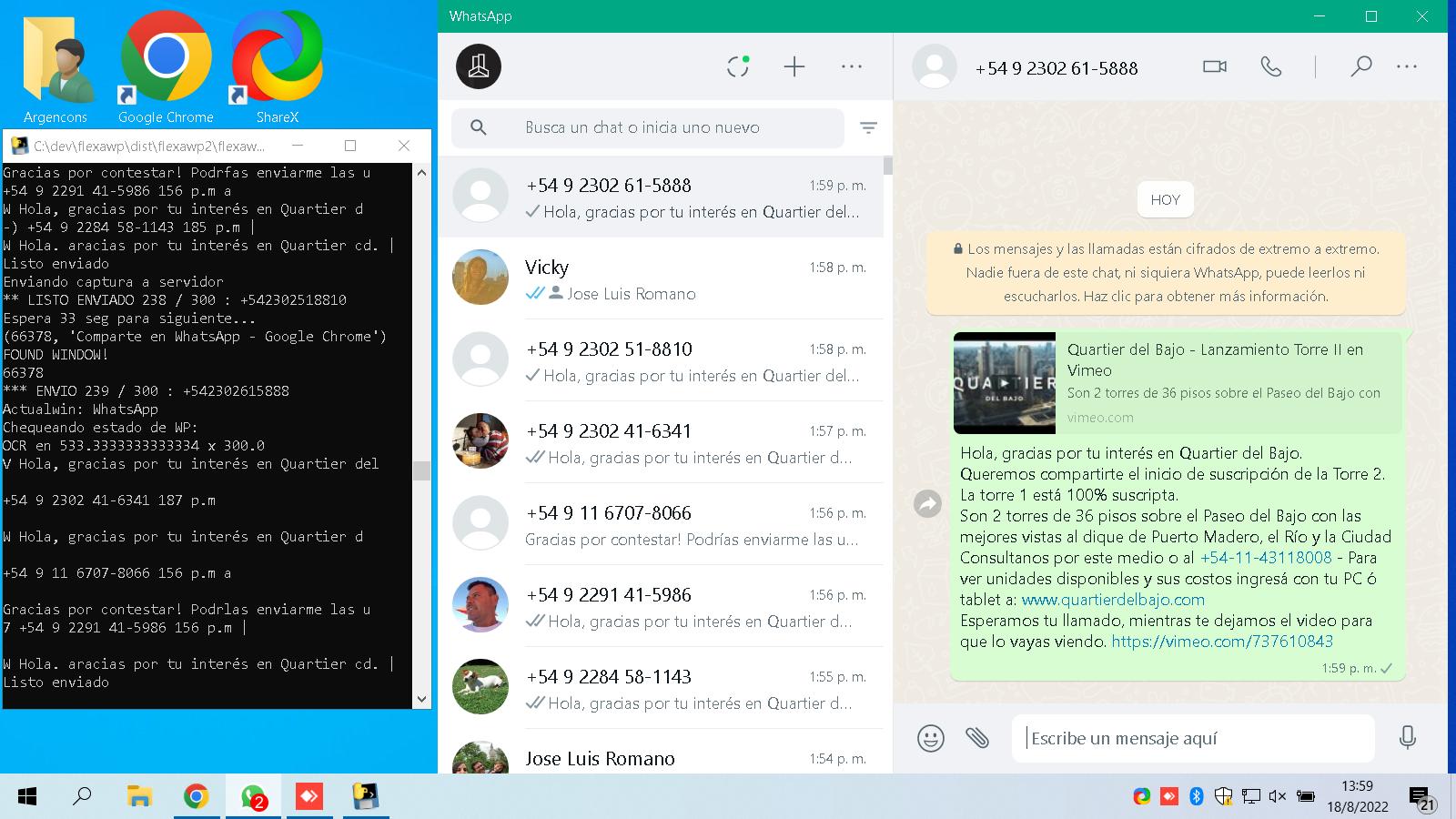Attach a file with the paperclip icon
Screen dimensions: 1456x819
coord(977,737)
